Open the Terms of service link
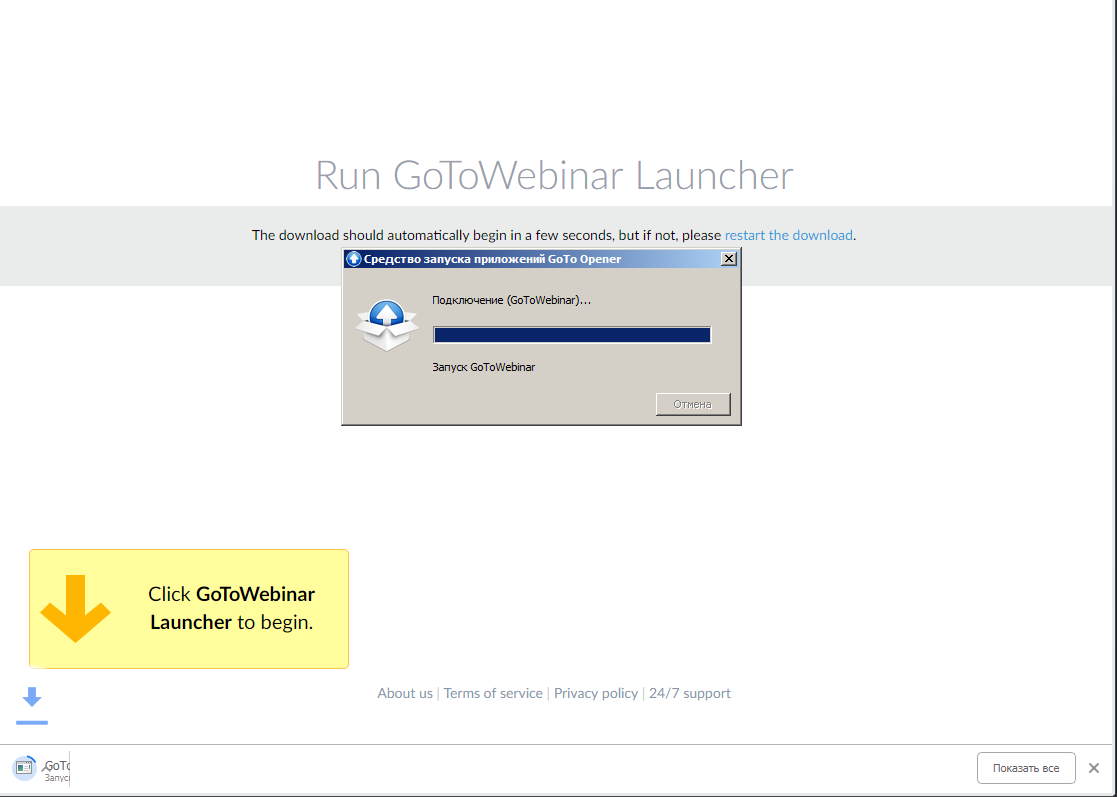 click(x=493, y=693)
